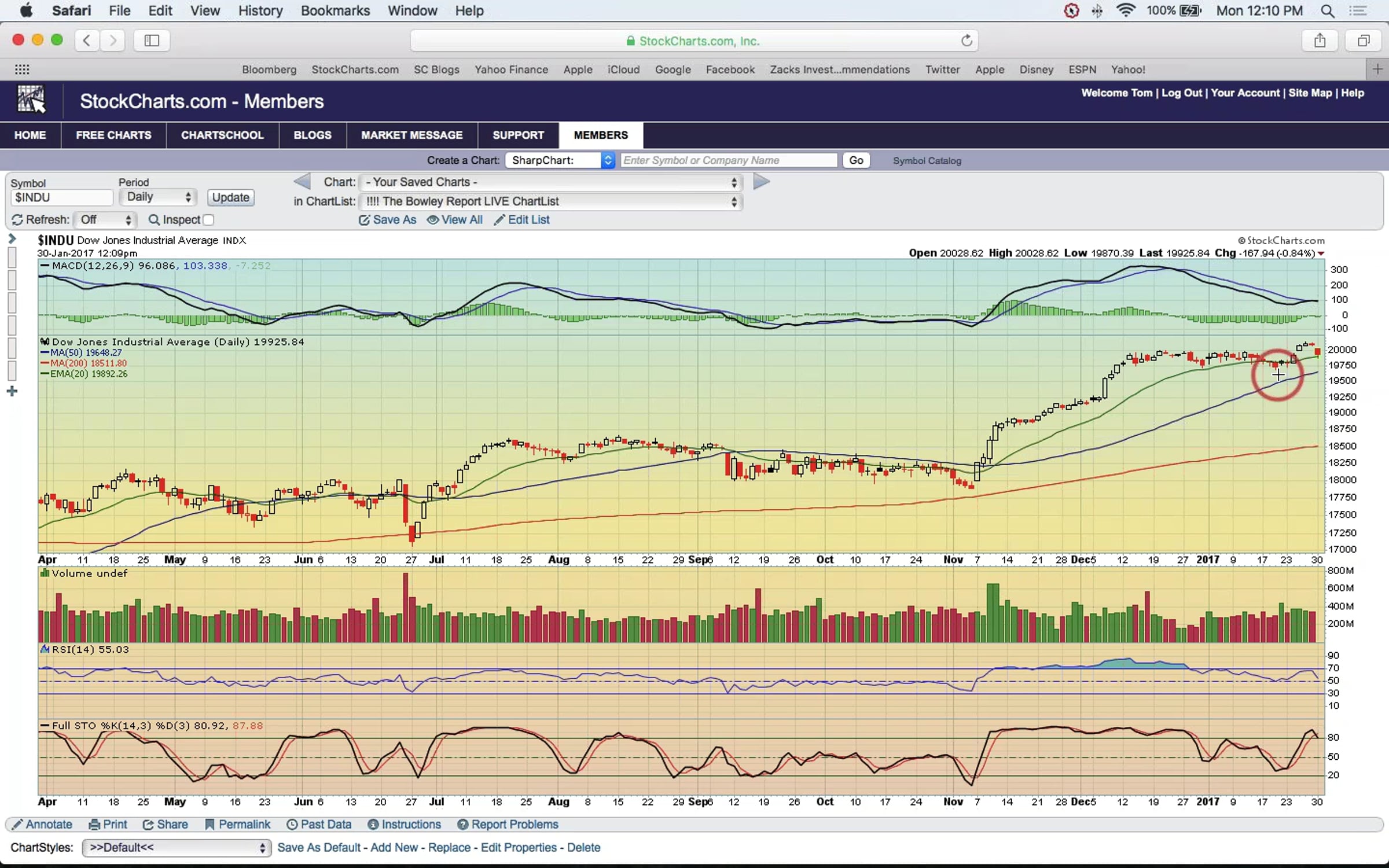Open the Site Map link
The height and width of the screenshot is (868, 1389).
click(x=1310, y=93)
